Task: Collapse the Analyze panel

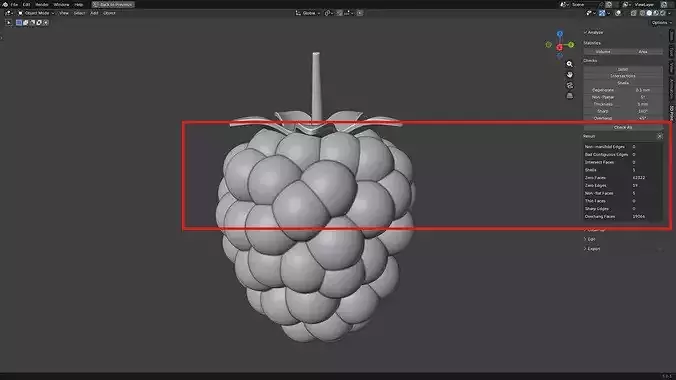Action: tap(594, 32)
